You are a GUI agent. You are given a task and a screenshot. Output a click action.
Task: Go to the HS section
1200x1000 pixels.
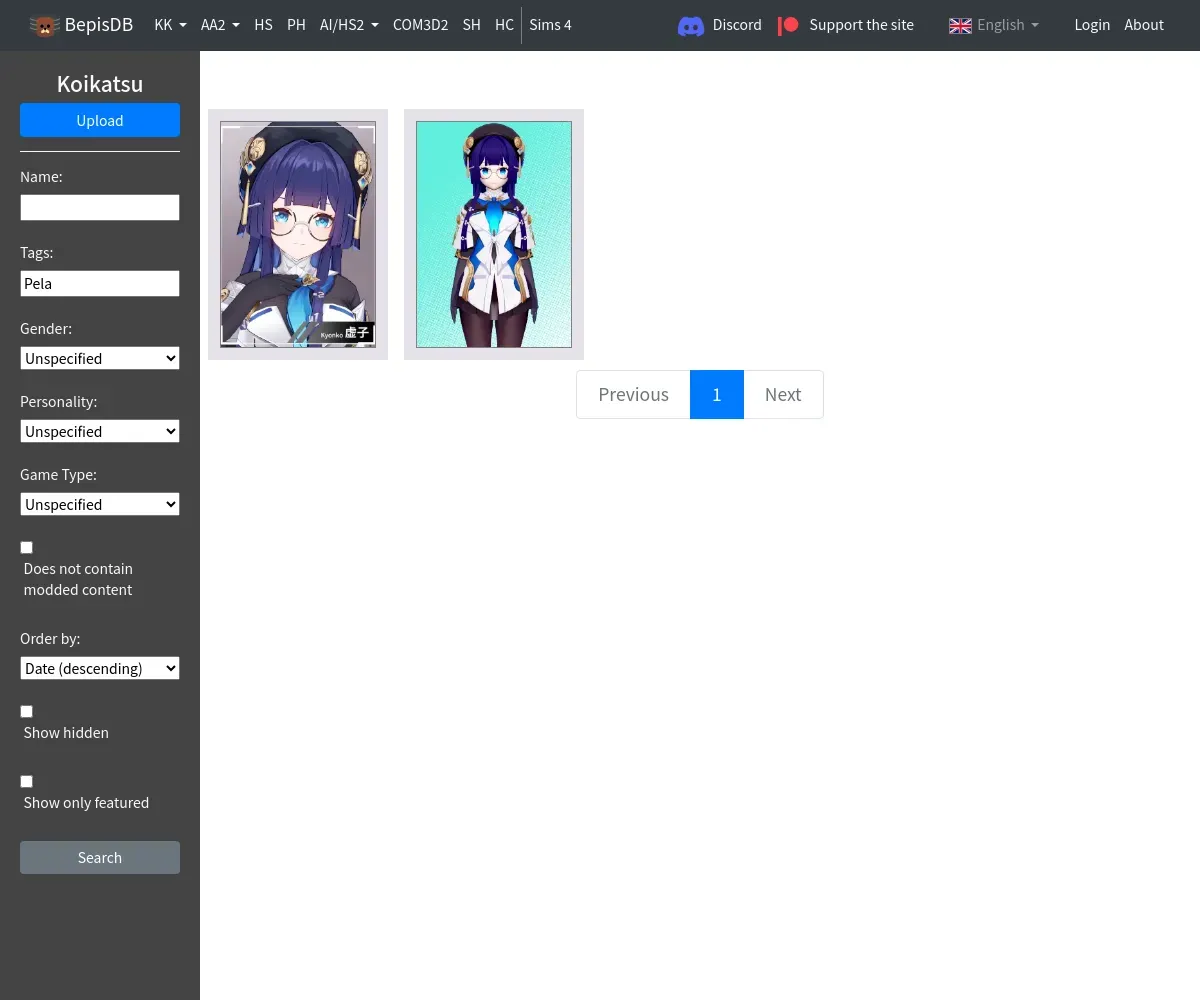pos(263,25)
